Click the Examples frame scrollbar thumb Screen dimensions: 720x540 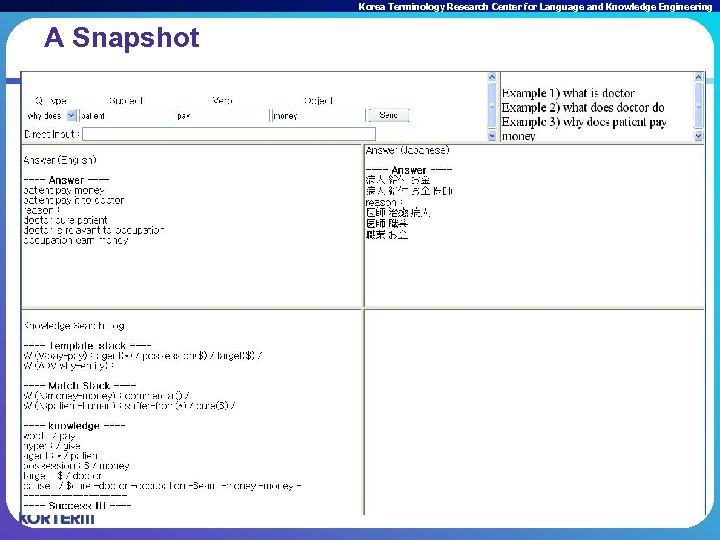[698, 106]
